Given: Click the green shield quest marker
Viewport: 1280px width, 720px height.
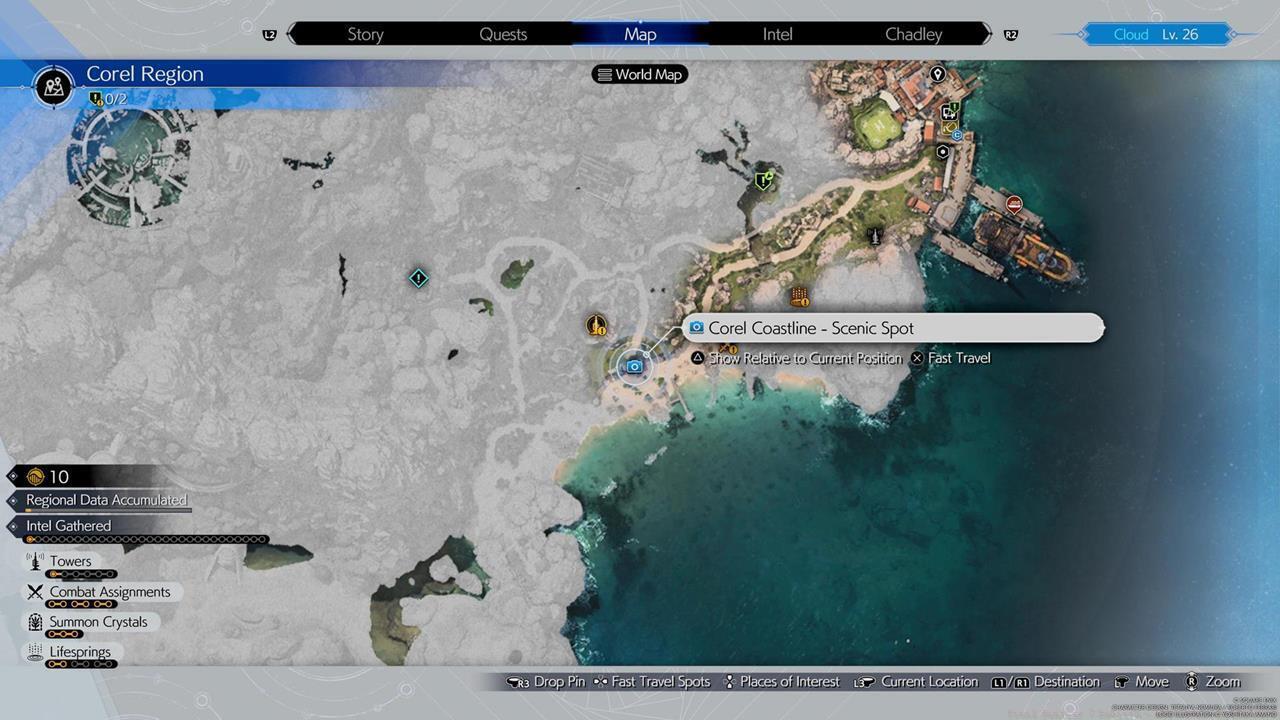Looking at the screenshot, I should pyautogui.click(x=764, y=180).
